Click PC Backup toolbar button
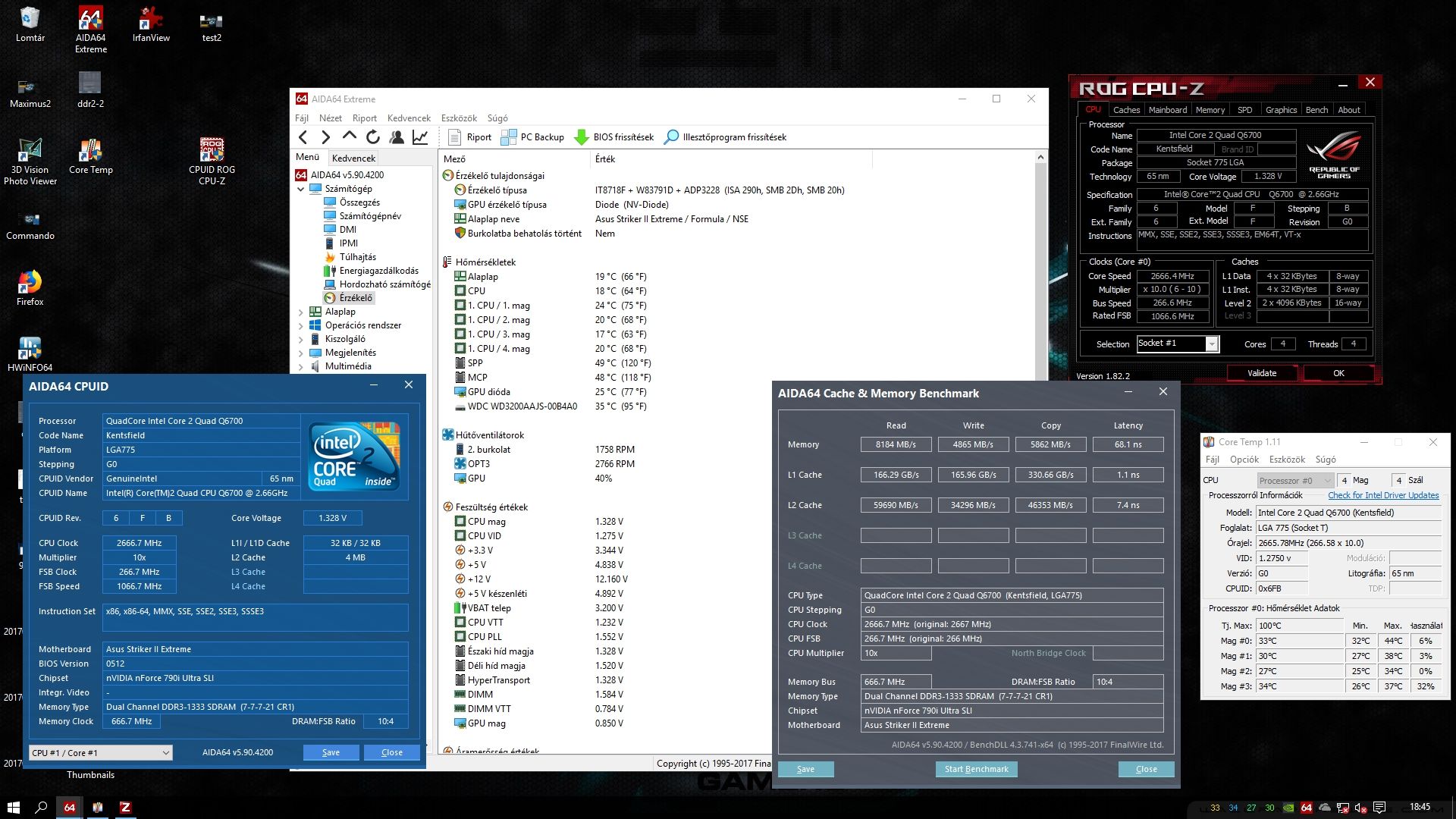 click(x=532, y=137)
